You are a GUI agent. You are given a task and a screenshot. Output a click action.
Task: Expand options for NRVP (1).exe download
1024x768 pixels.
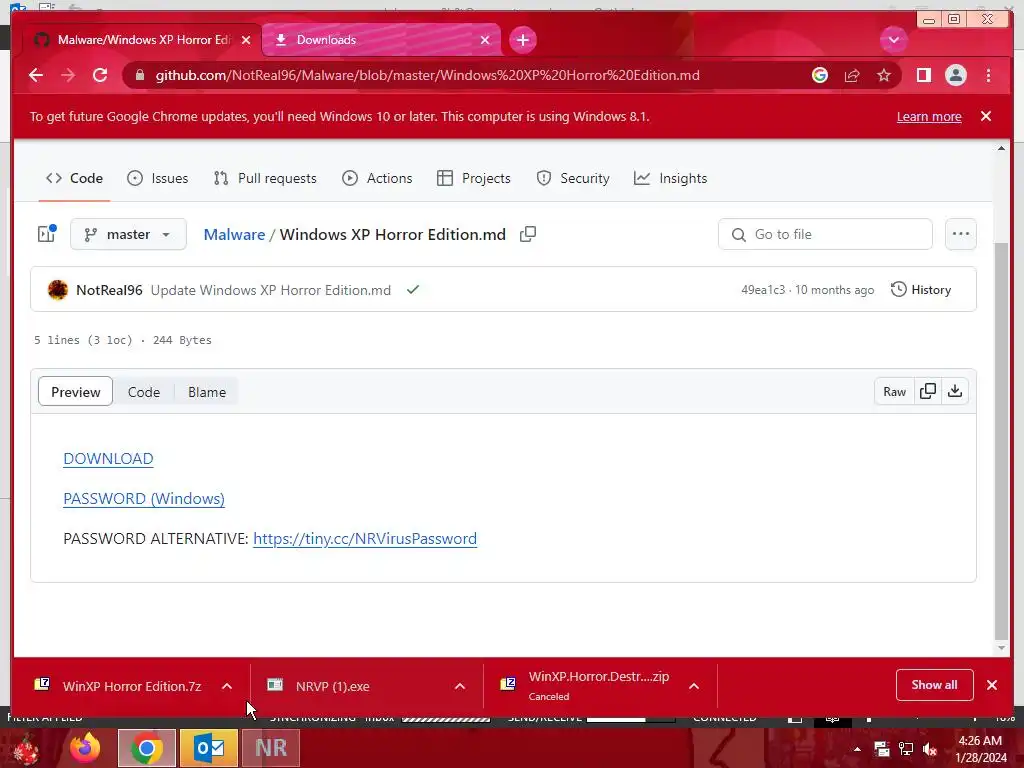click(x=460, y=686)
